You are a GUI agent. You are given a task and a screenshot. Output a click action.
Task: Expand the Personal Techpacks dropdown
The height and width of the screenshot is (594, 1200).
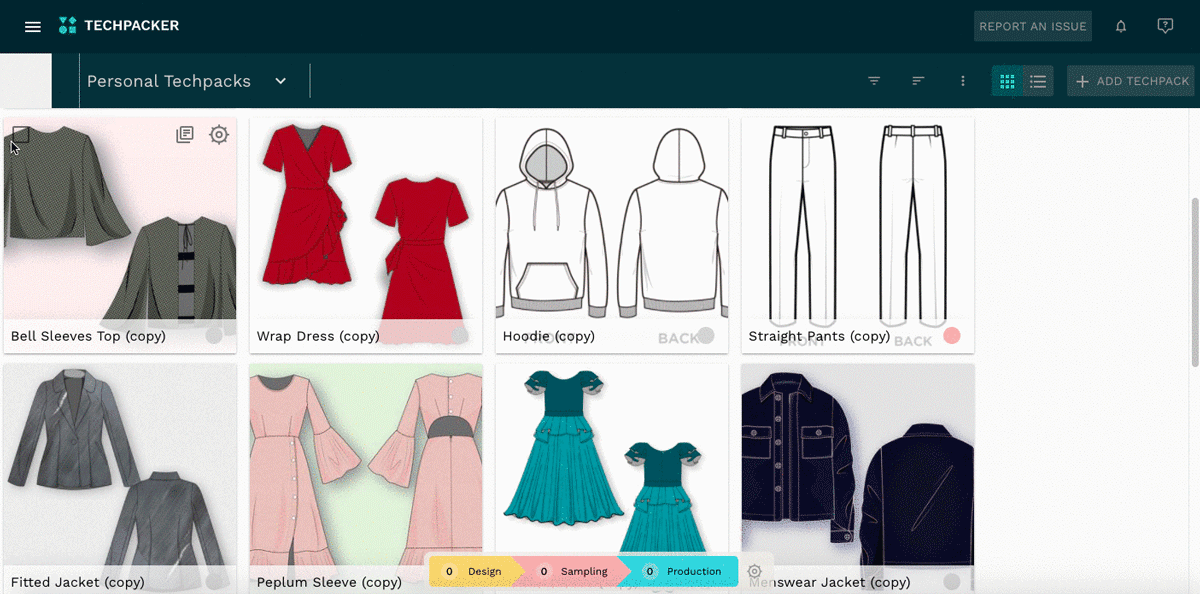pos(281,81)
